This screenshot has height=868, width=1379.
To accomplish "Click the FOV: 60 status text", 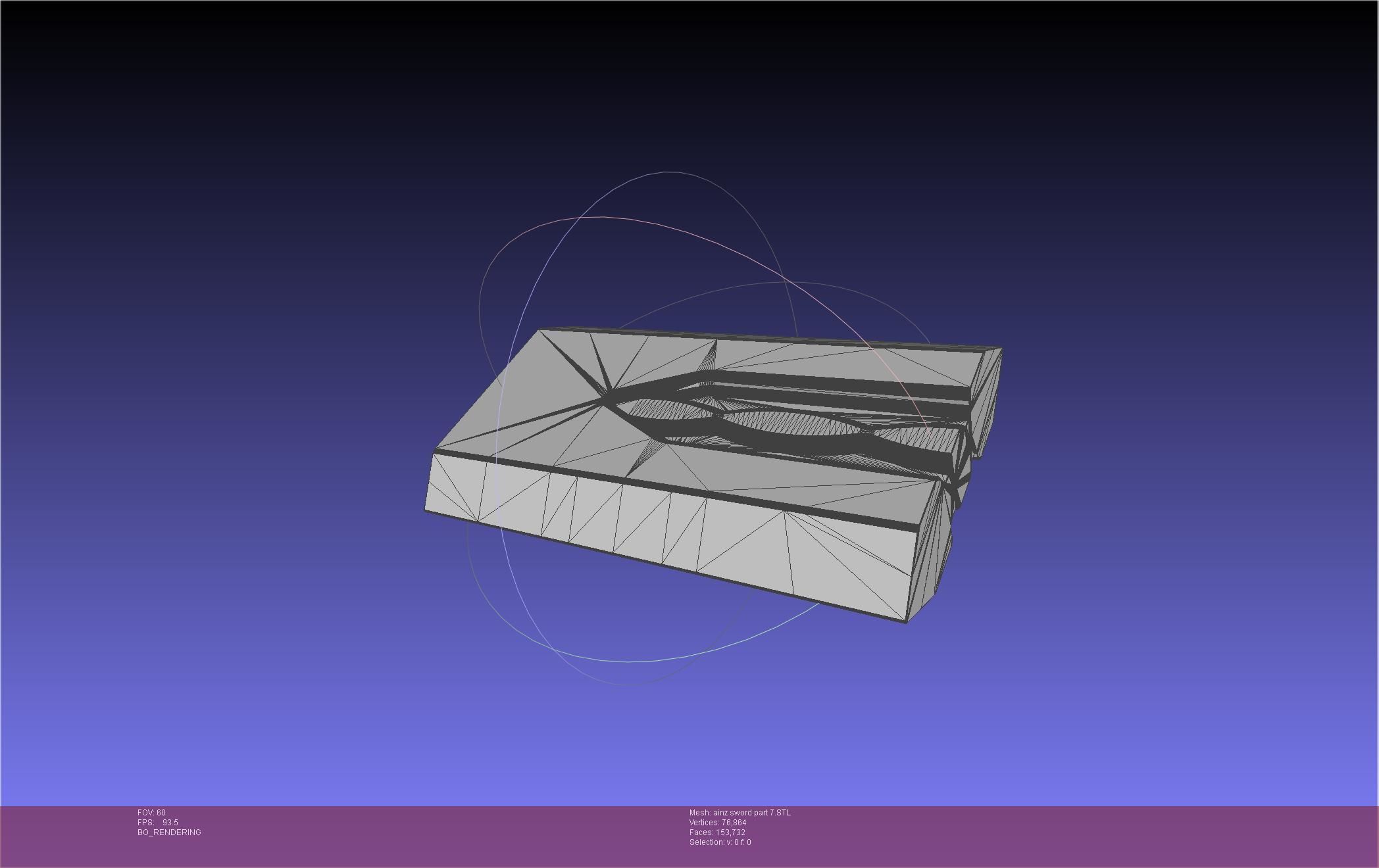I will pyautogui.click(x=151, y=813).
